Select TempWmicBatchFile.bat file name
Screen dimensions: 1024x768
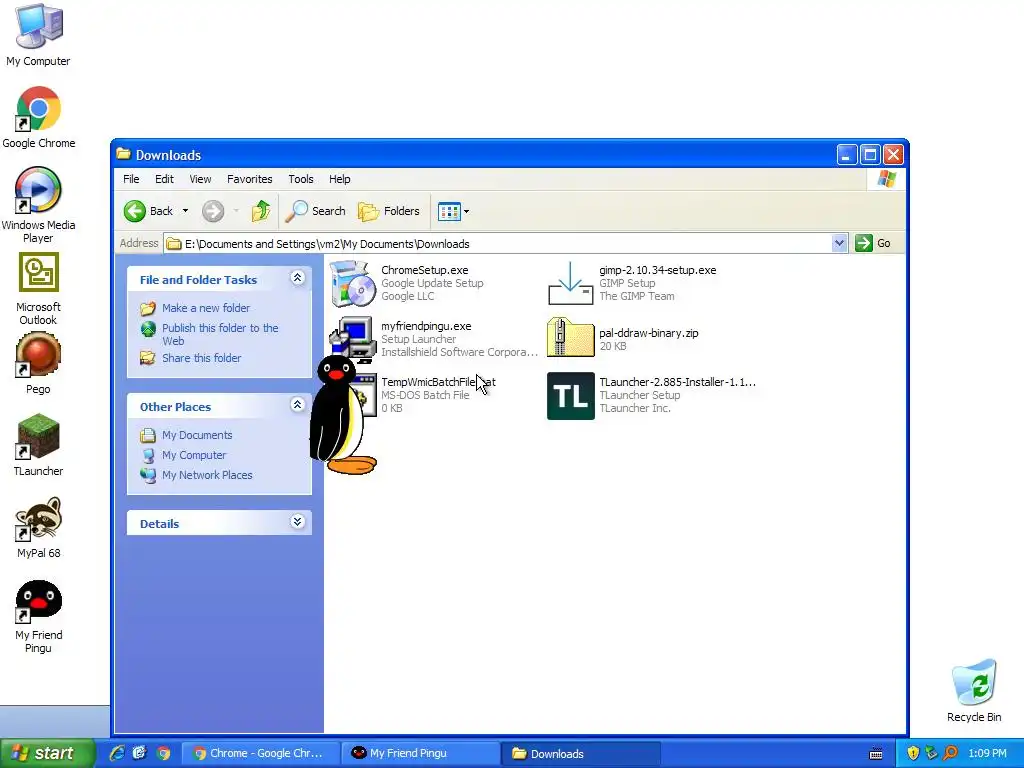tap(438, 382)
